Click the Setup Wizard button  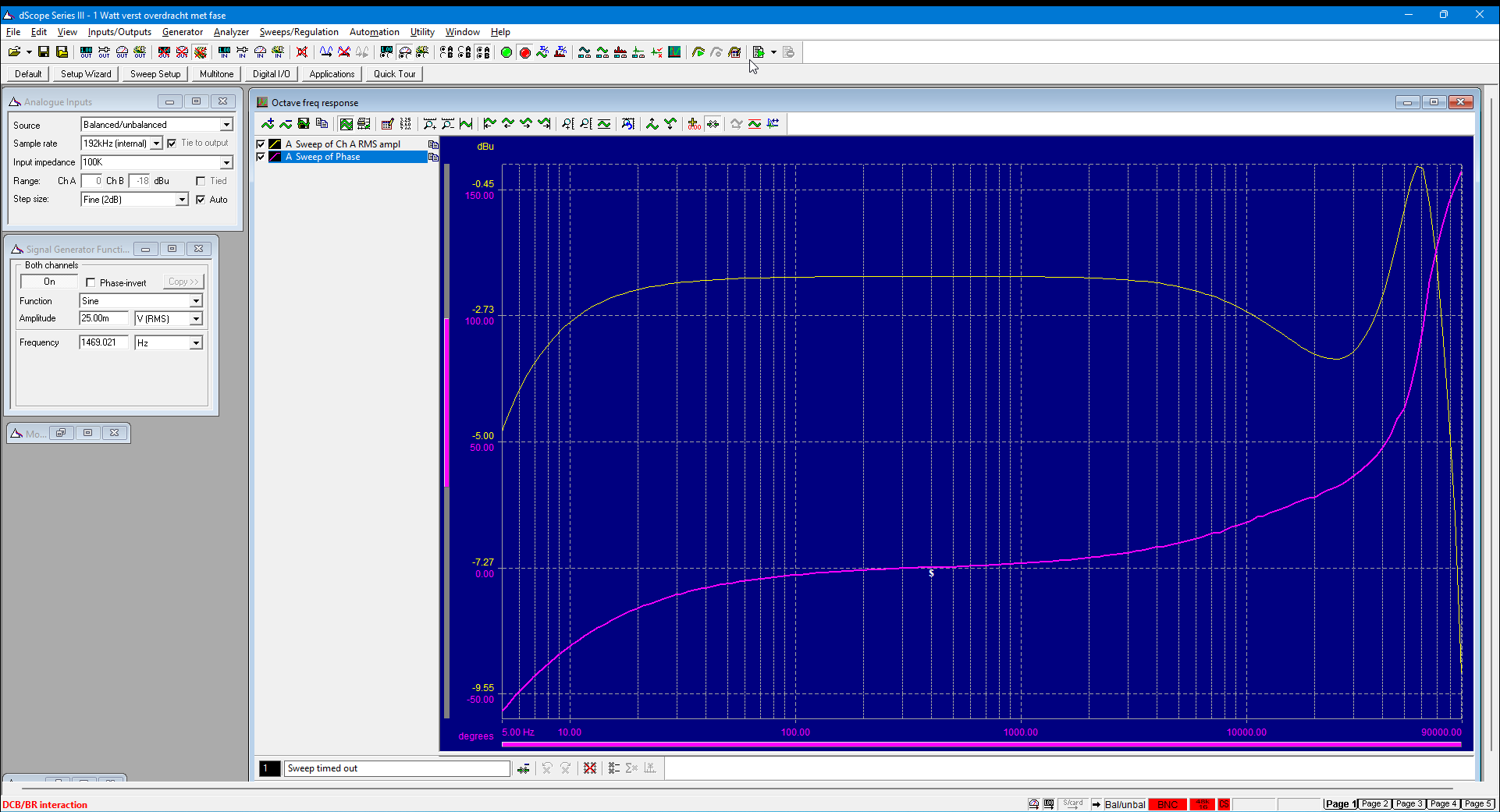tap(86, 74)
